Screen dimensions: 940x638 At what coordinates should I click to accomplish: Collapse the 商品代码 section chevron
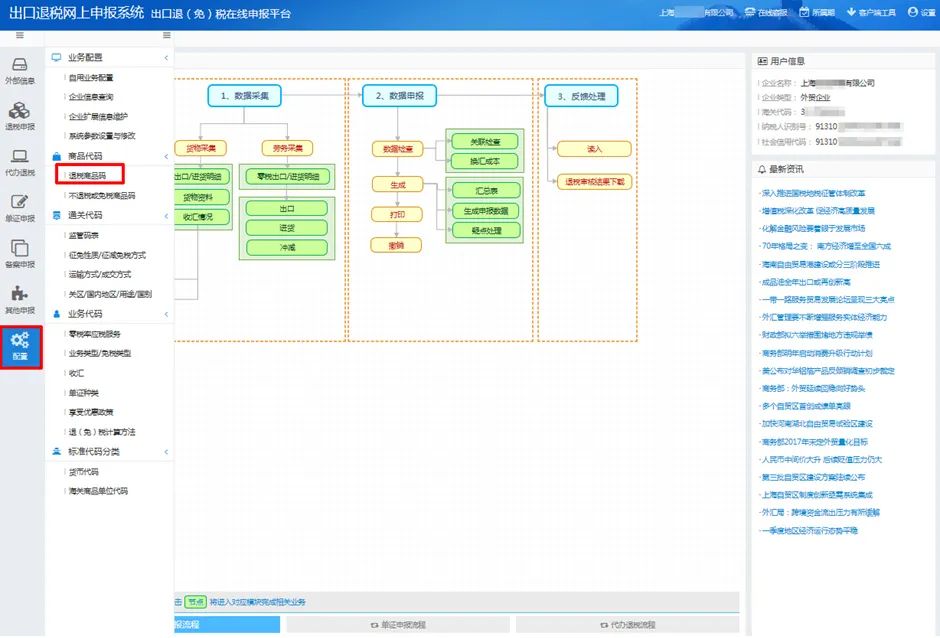tap(166, 157)
